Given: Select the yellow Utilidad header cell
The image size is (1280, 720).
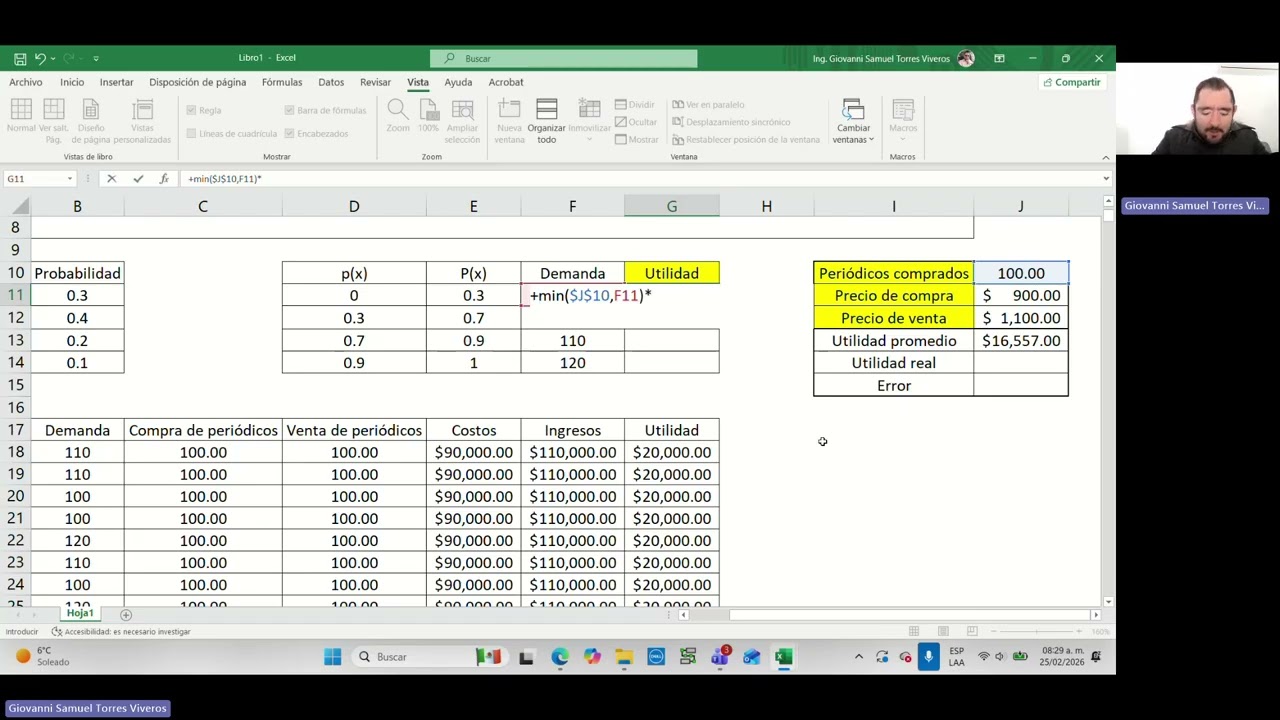Looking at the screenshot, I should (x=672, y=273).
